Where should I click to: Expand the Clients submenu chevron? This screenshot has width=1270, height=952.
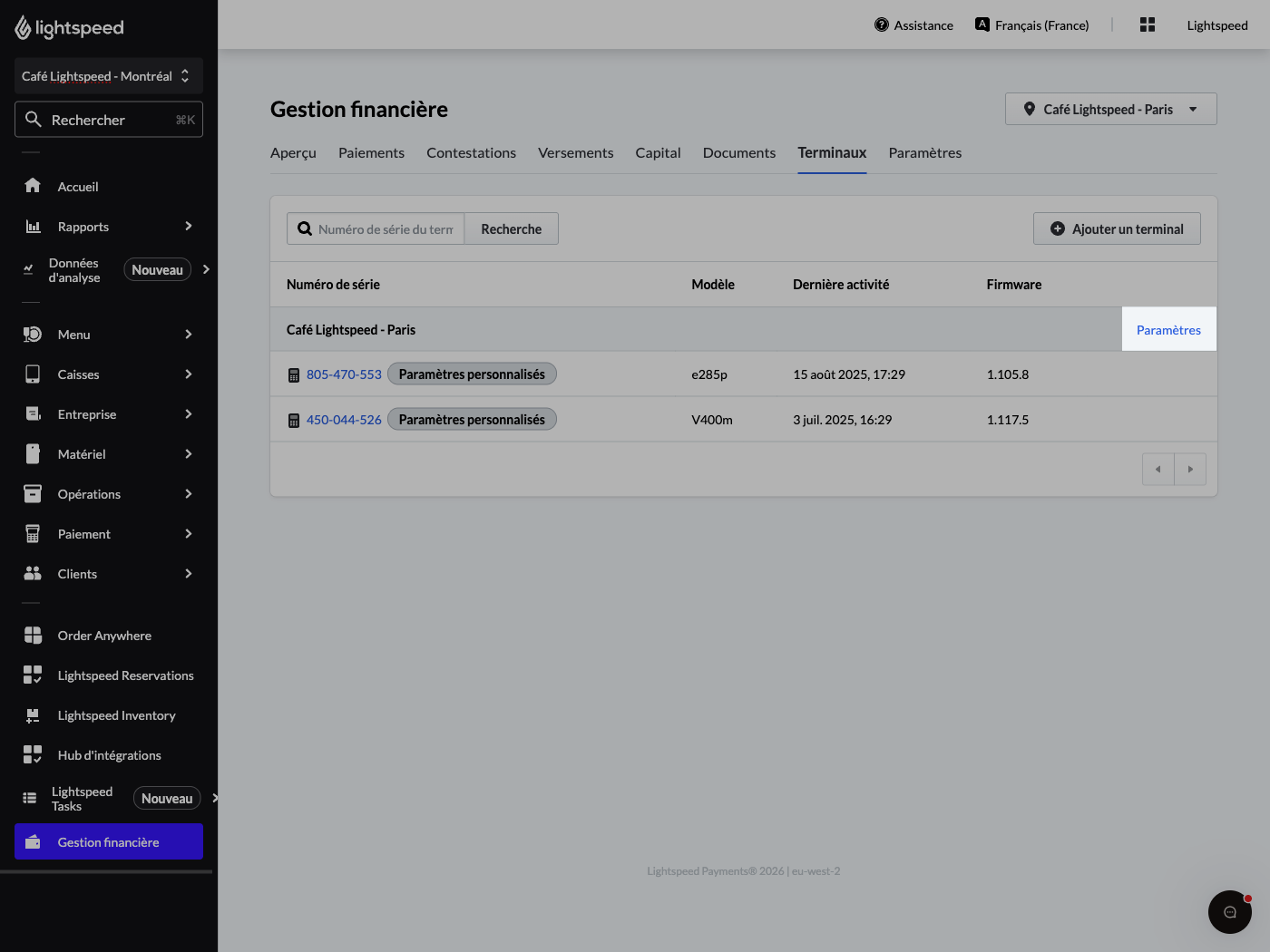point(189,574)
